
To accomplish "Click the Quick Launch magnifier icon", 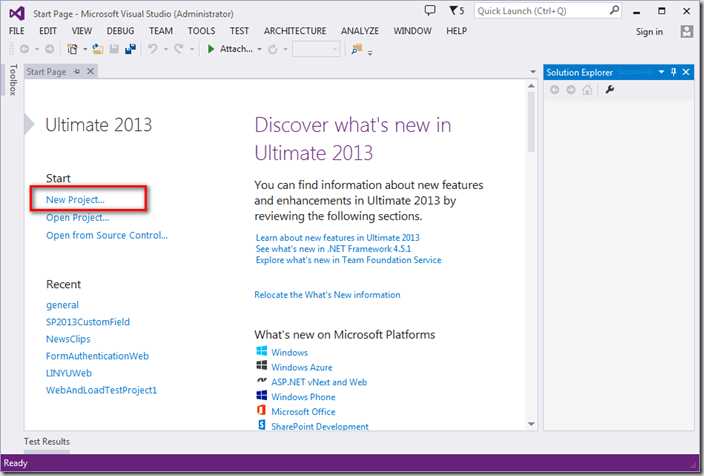I will (614, 10).
